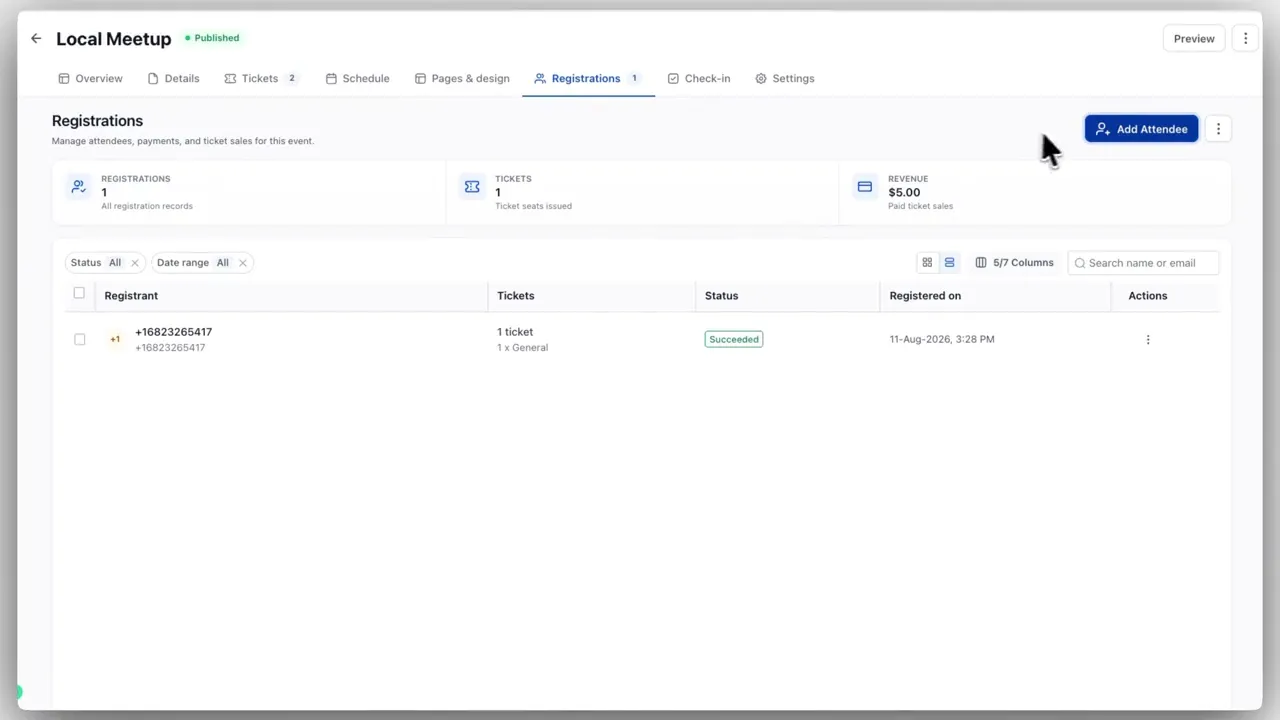Go back using the left arrow
1280x720 pixels.
pyautogui.click(x=36, y=38)
